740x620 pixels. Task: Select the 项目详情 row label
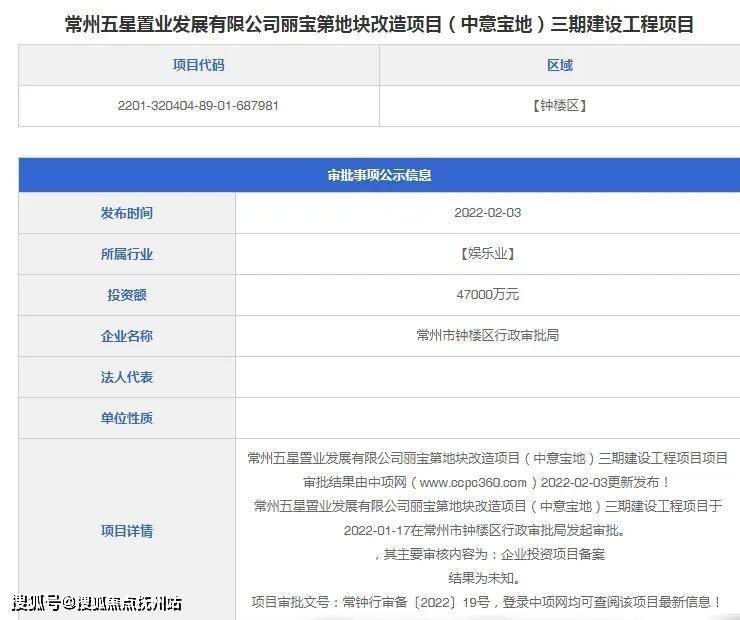tap(127, 531)
